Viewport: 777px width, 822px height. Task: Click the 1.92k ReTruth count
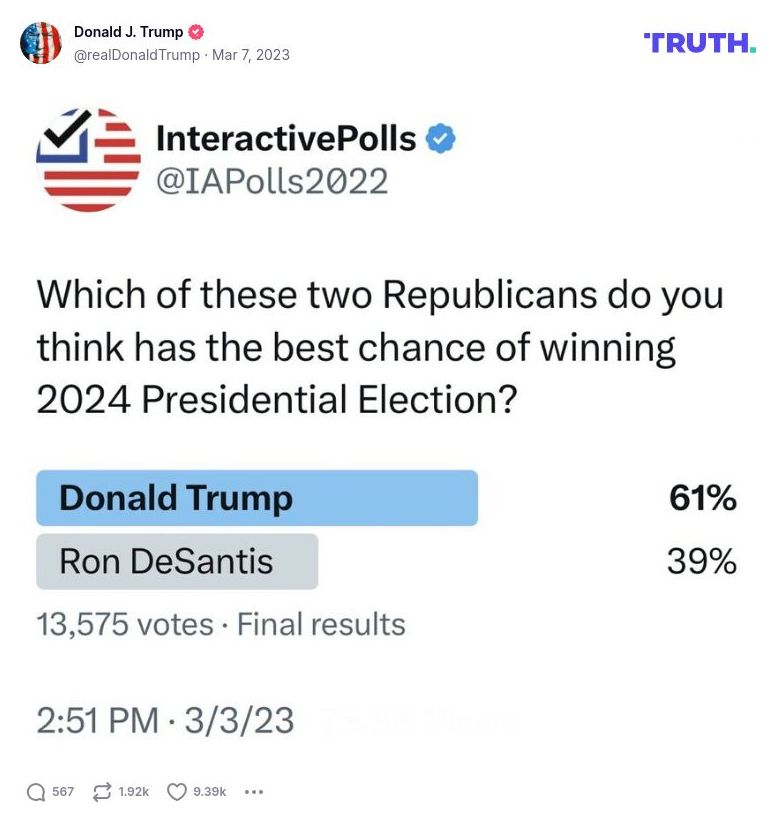click(x=132, y=791)
